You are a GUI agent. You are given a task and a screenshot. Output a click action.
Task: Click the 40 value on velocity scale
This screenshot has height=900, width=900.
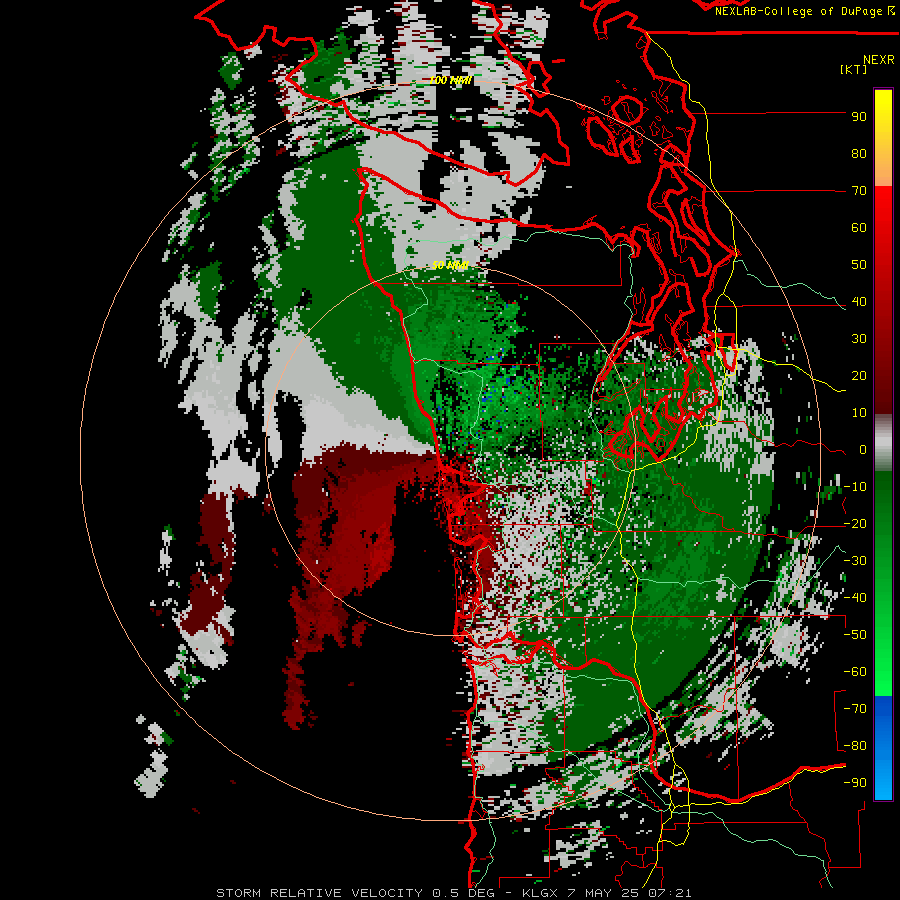coord(859,301)
